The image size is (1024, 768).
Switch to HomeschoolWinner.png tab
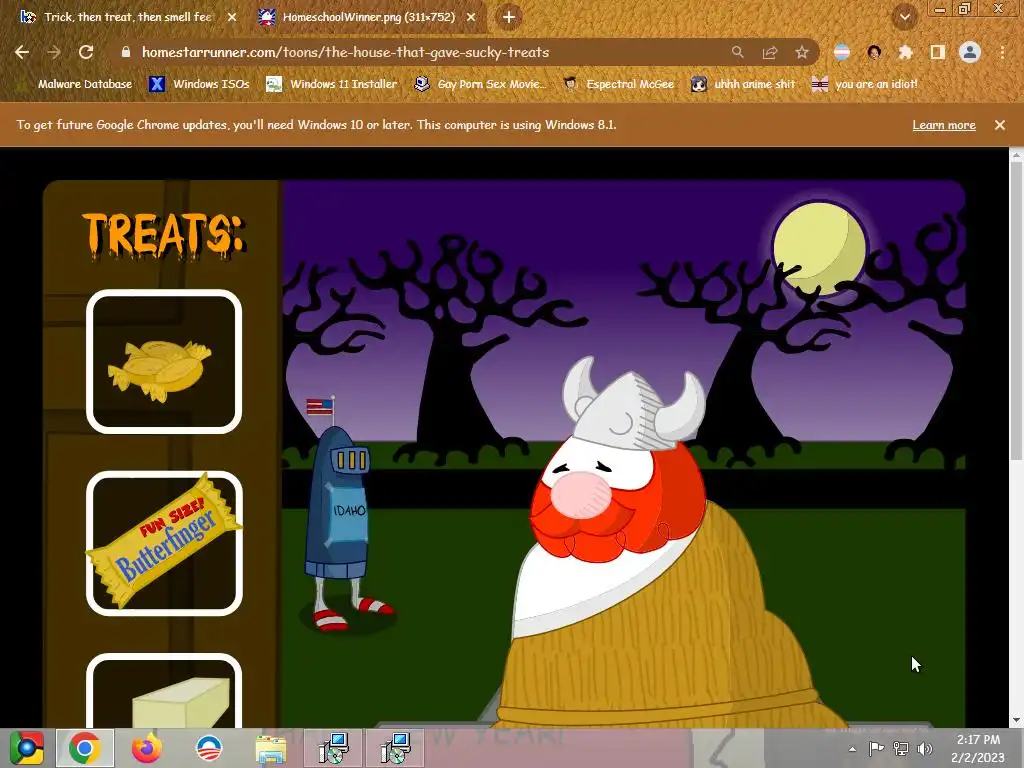point(368,18)
